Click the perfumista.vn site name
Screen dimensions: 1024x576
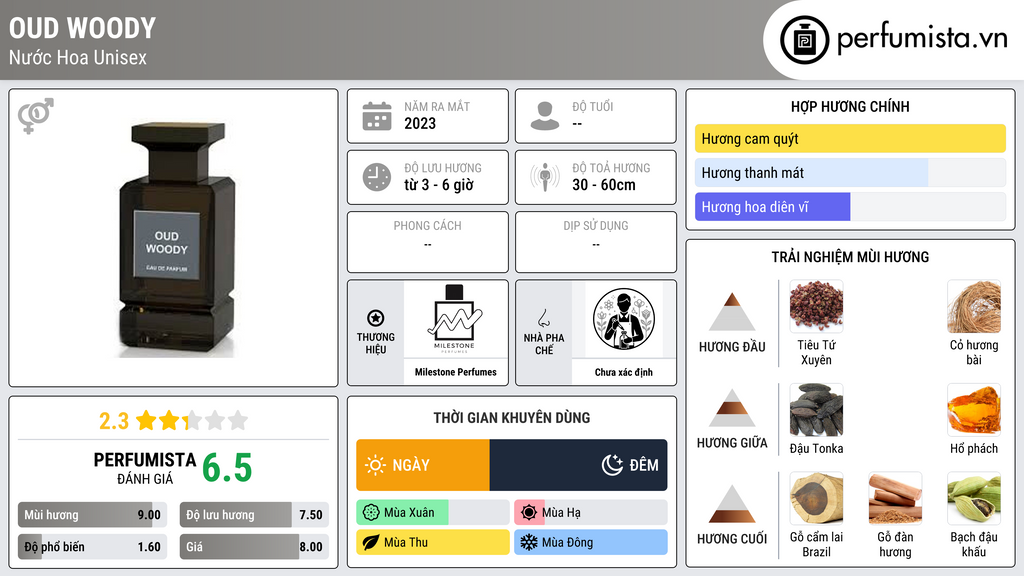[x=922, y=39]
